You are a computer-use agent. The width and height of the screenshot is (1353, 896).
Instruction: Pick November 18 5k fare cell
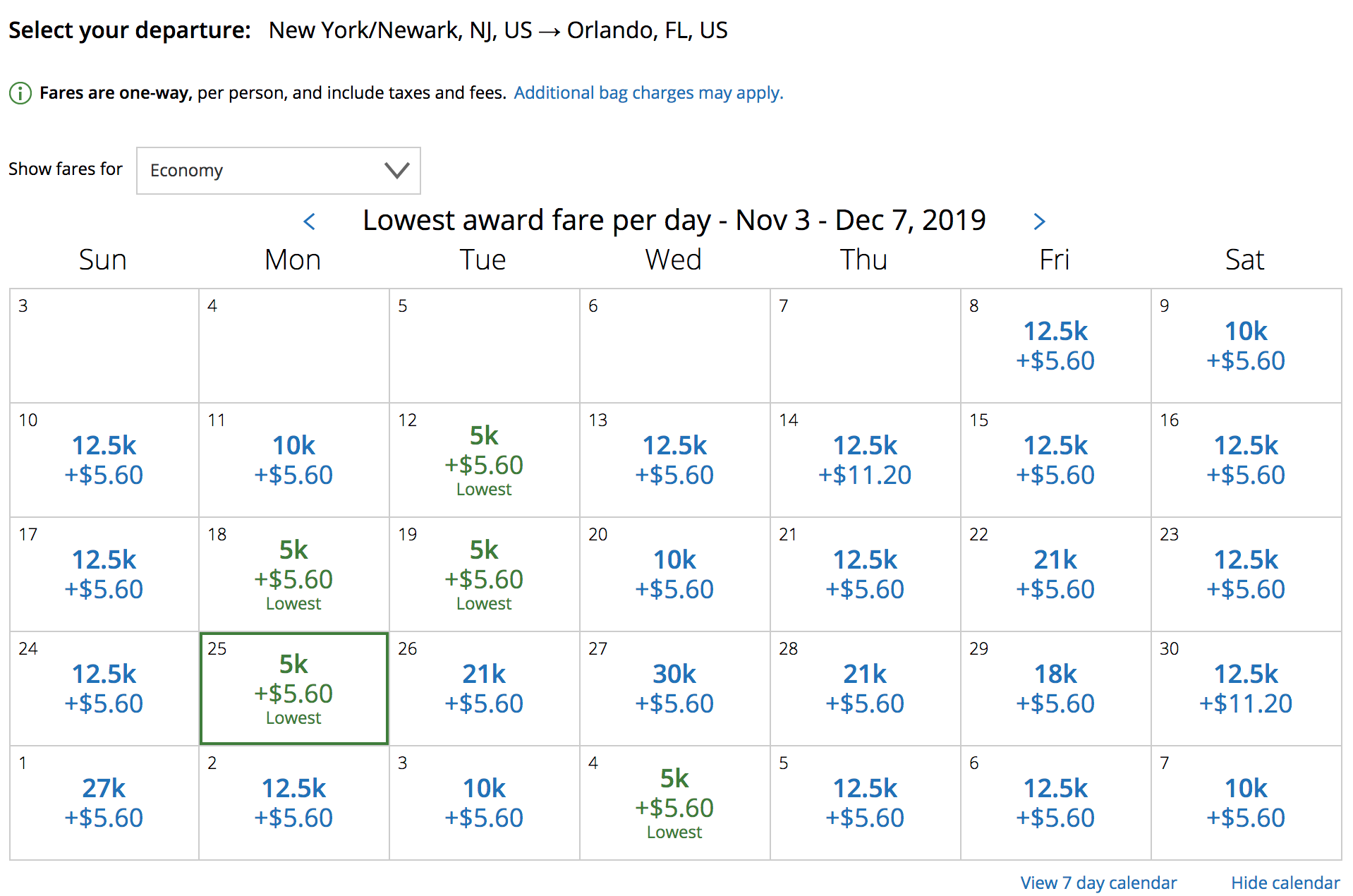(294, 574)
